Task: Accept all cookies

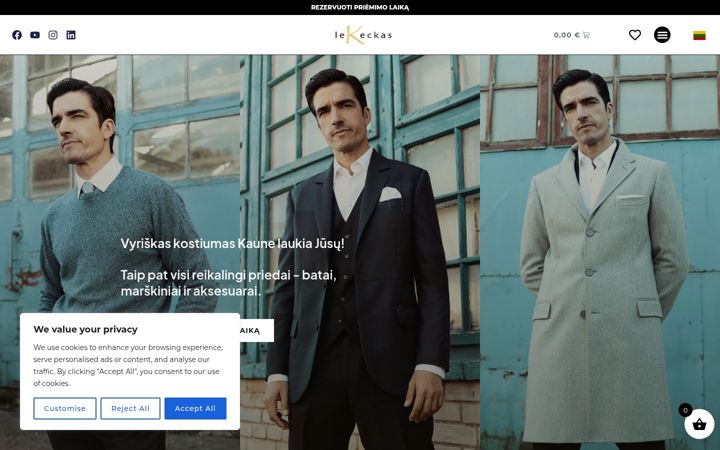Action: pos(195,408)
